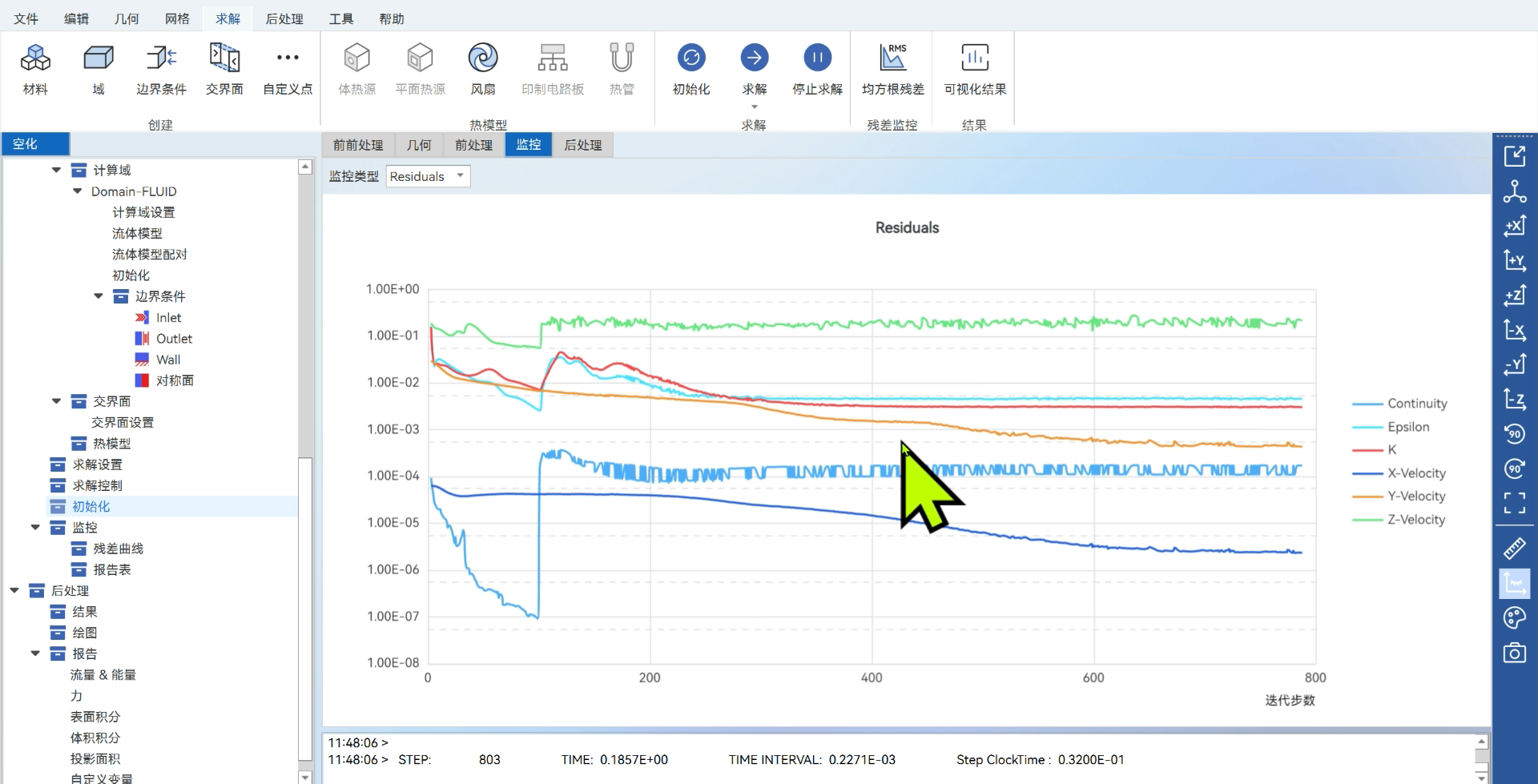The image size is (1538, 784).
Task: Collapse the 监控 tree node
Action: (x=35, y=527)
